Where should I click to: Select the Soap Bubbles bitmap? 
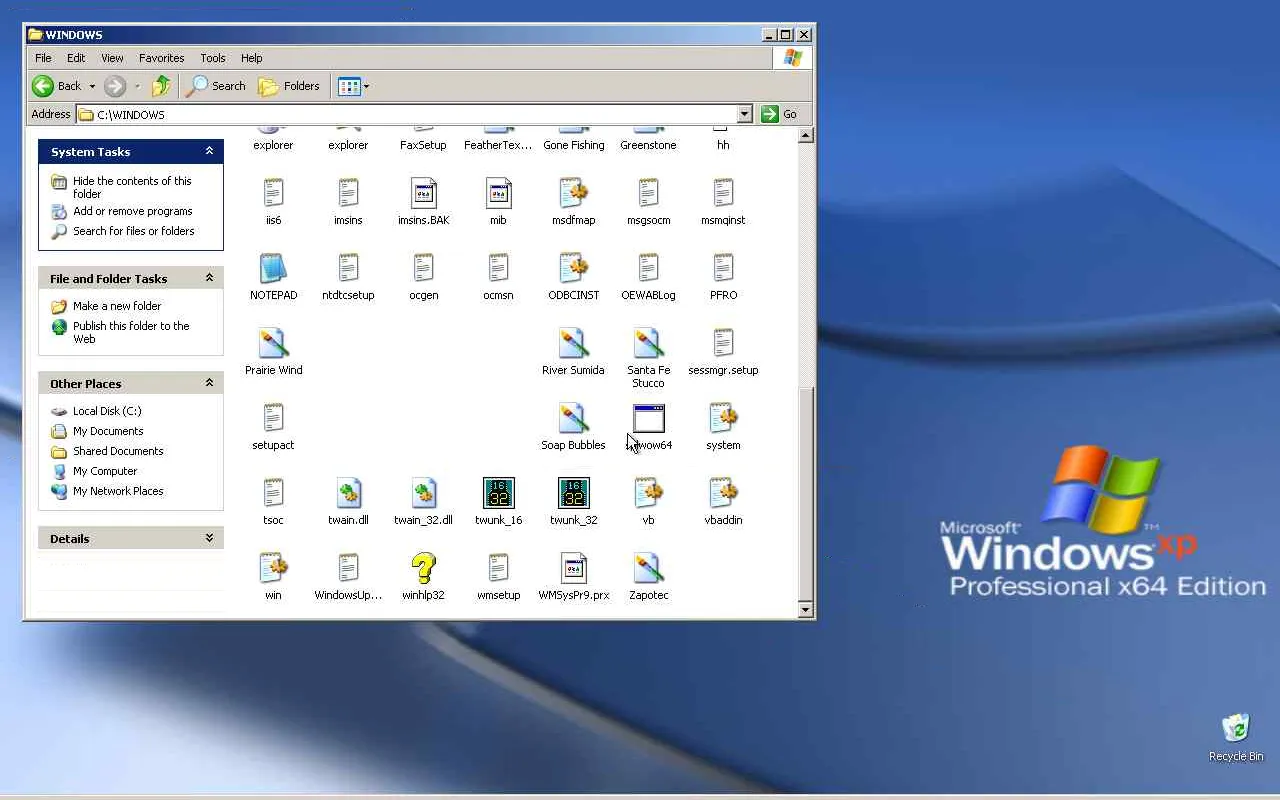[x=573, y=418]
